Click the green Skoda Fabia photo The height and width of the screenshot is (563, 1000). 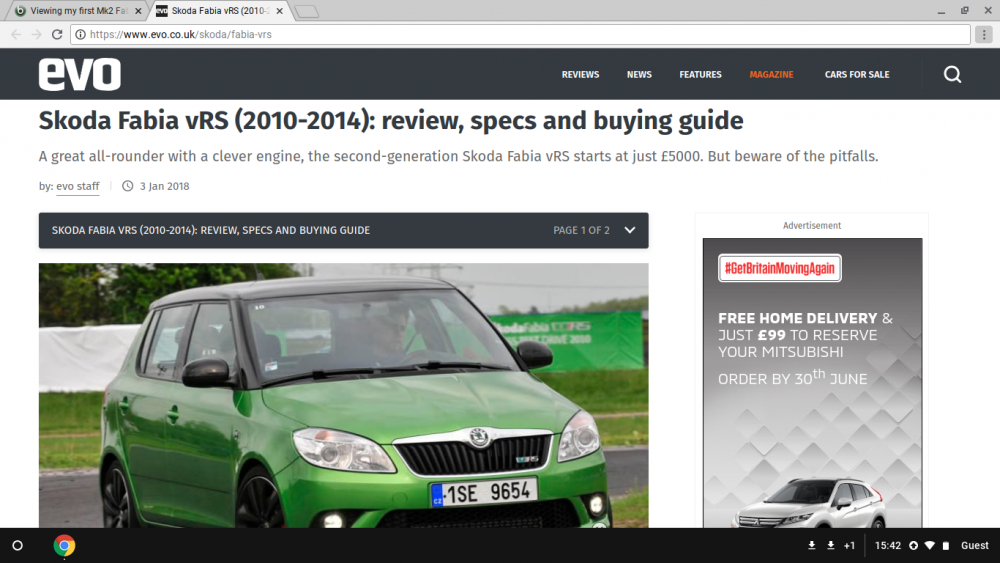pos(344,395)
